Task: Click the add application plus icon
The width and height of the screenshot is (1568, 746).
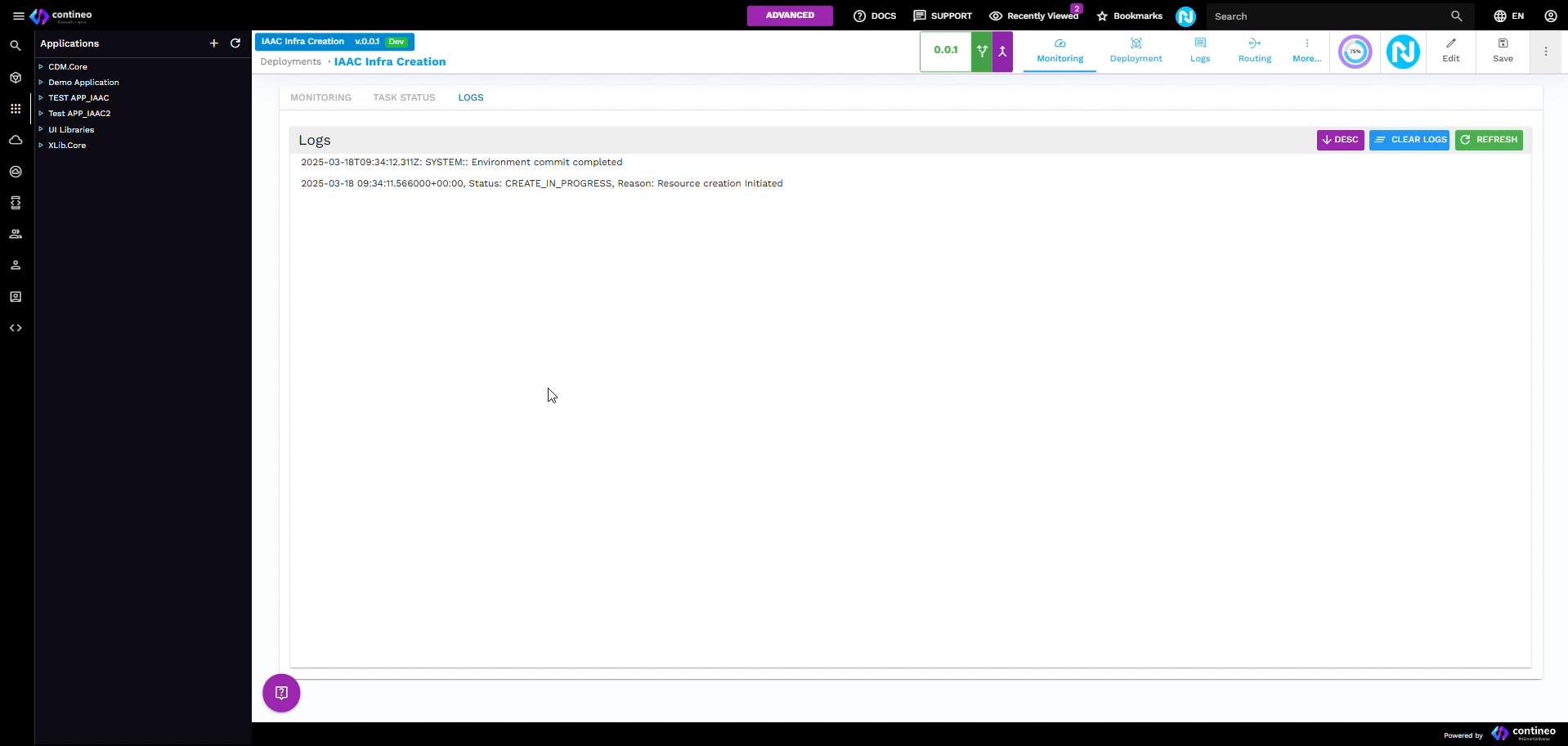Action: tap(214, 43)
